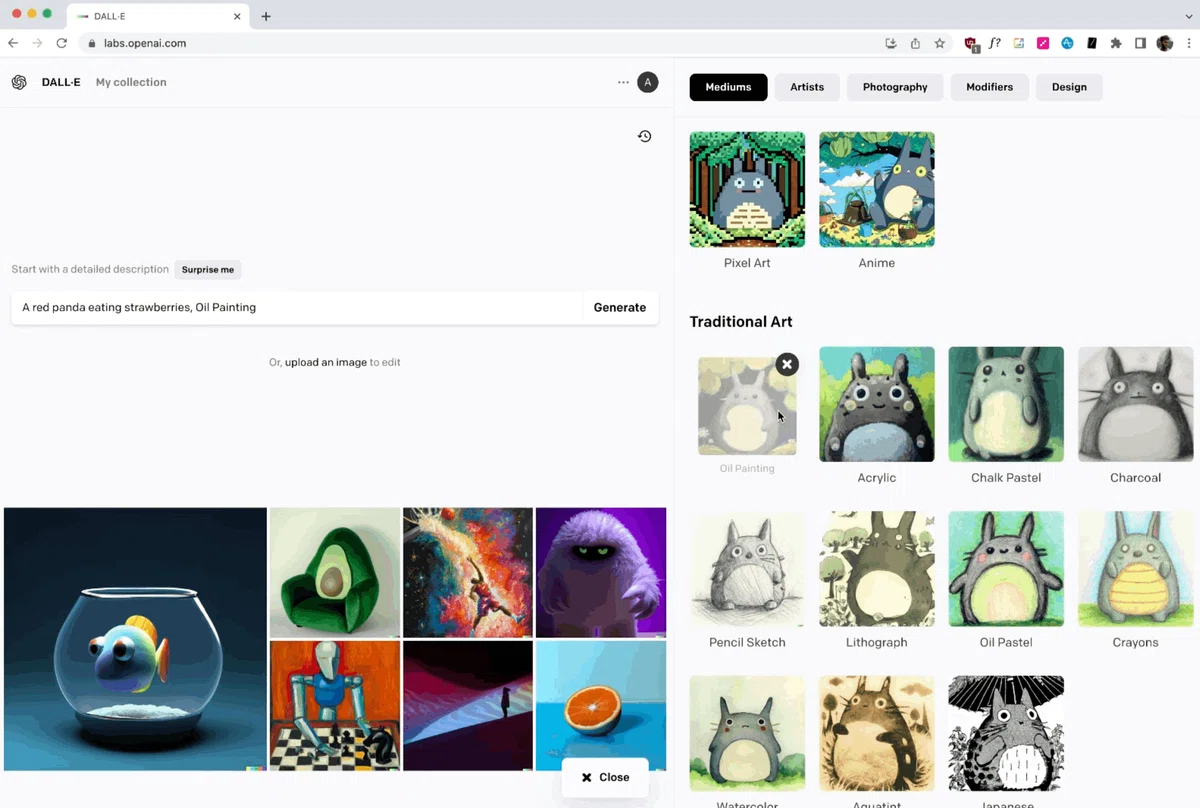The width and height of the screenshot is (1200, 808).
Task: Select the Anime style thumbnail
Action: click(877, 189)
